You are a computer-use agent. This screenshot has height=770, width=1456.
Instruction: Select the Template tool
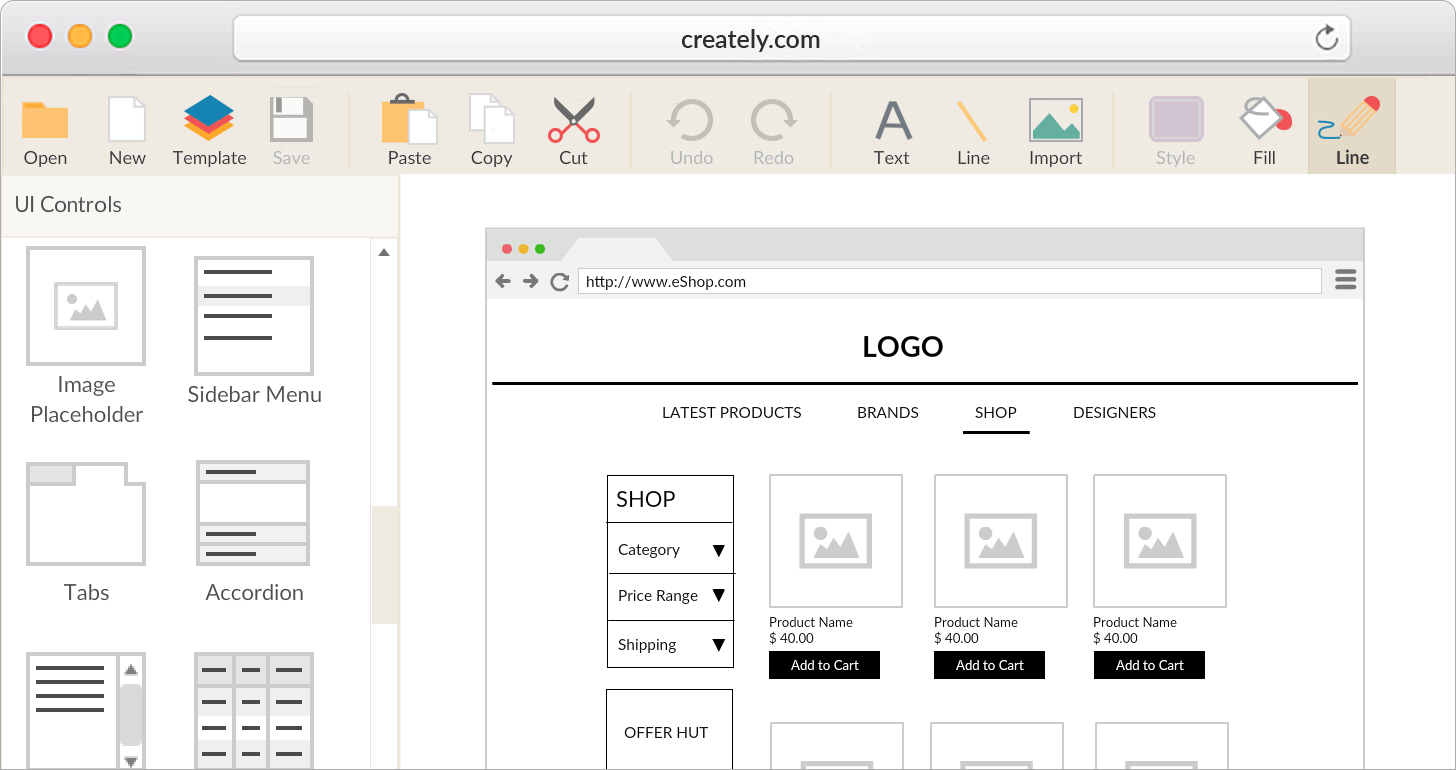click(209, 128)
